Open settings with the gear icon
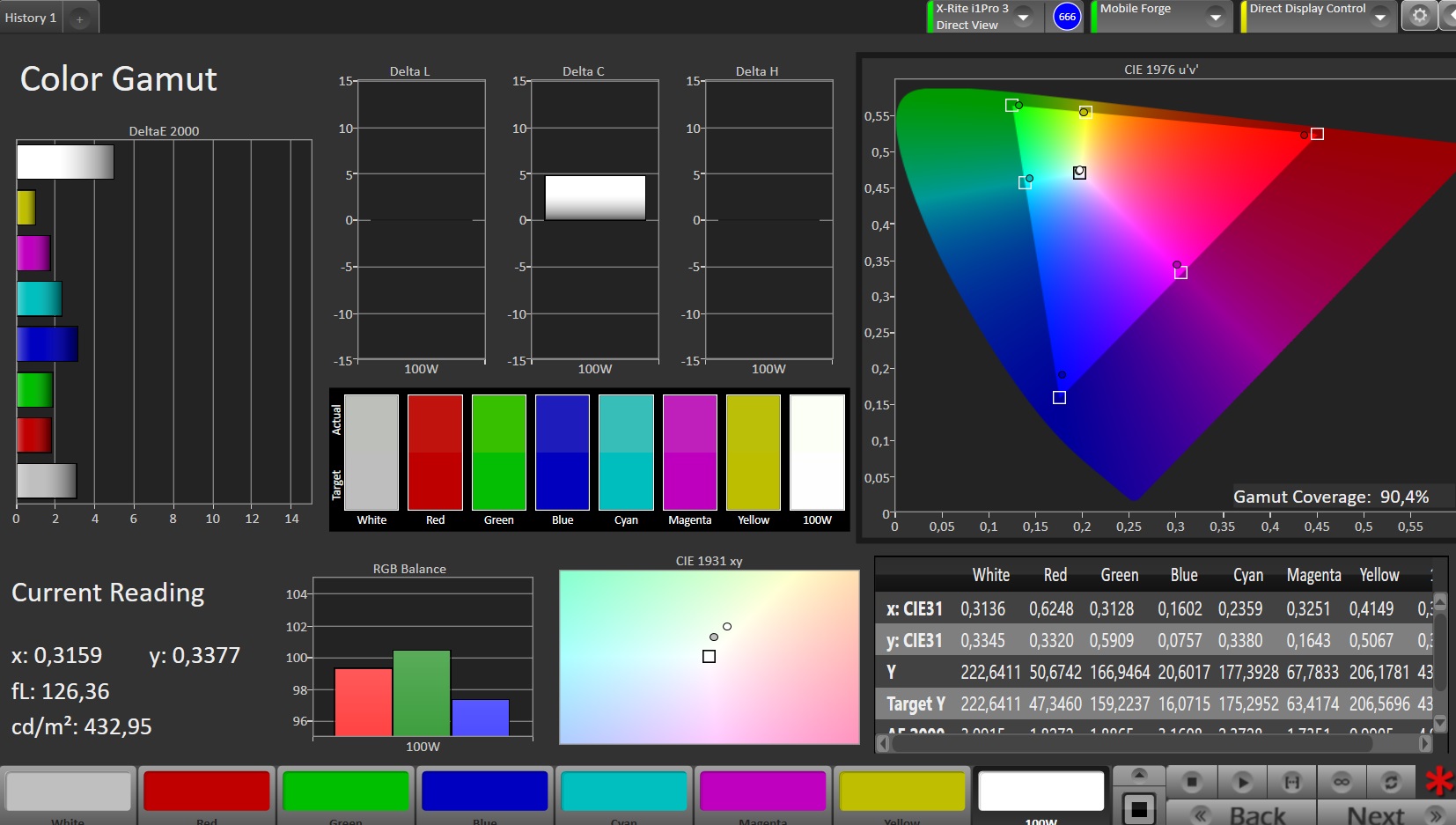Viewport: 1456px width, 825px height. point(1419,16)
